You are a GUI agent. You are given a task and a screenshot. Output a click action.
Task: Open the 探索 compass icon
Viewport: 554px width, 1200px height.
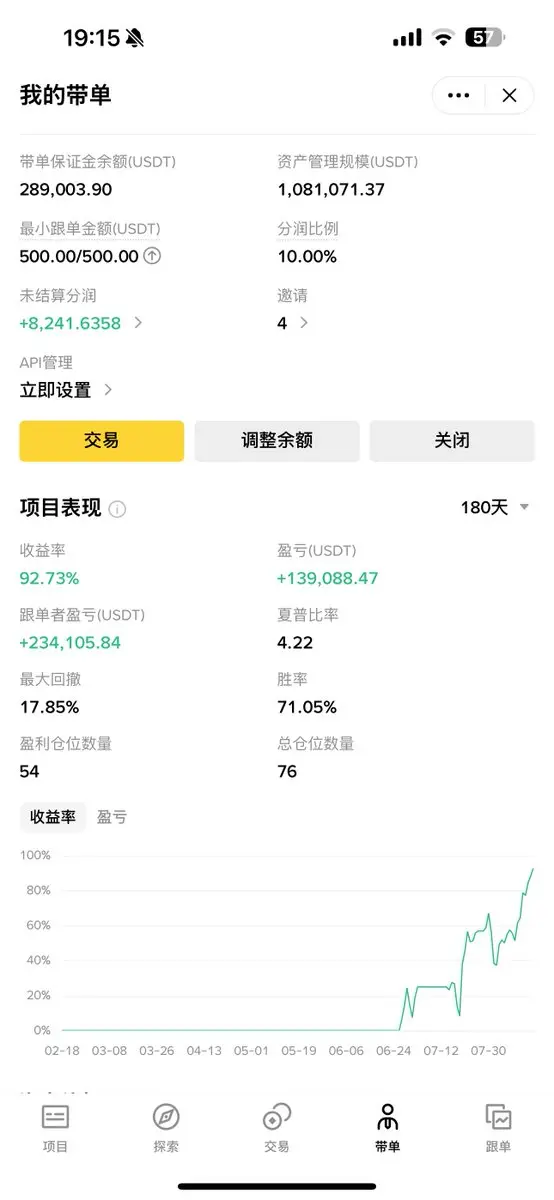click(x=166, y=1118)
